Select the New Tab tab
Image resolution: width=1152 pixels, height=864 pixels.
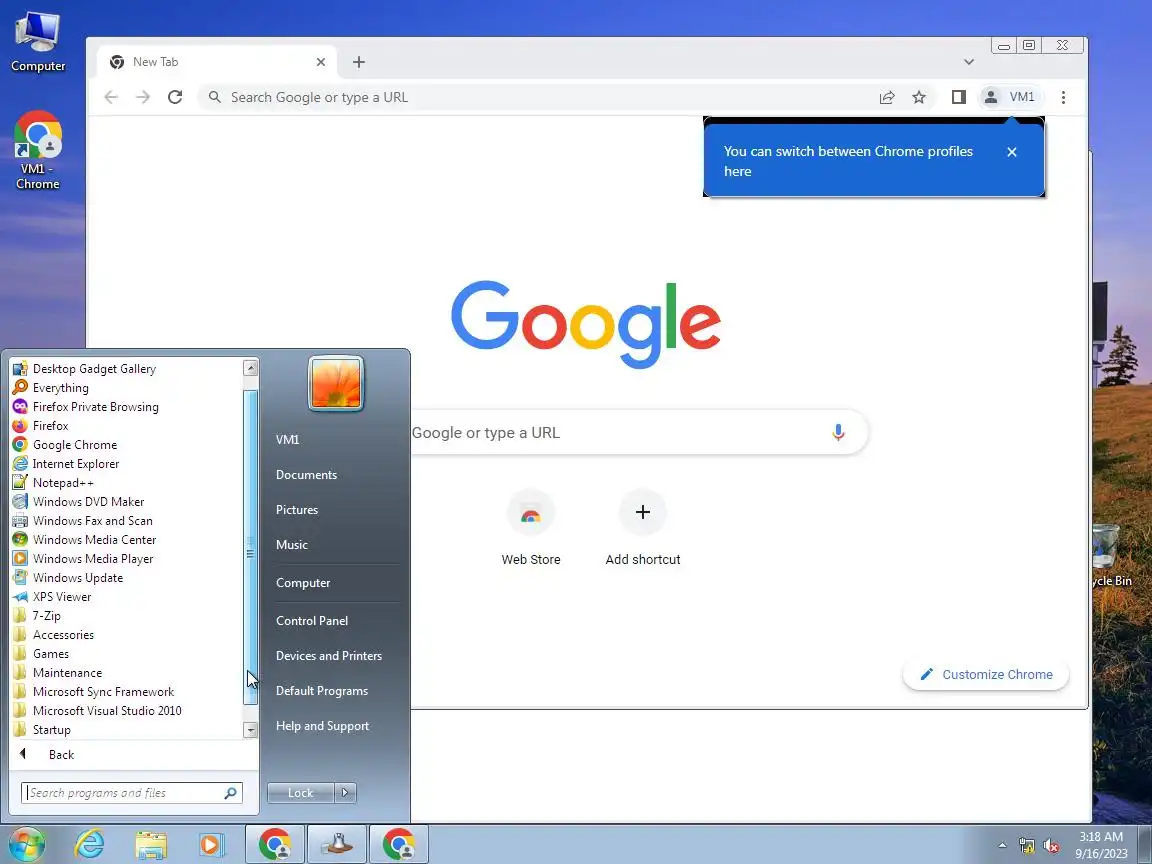pyautogui.click(x=217, y=62)
